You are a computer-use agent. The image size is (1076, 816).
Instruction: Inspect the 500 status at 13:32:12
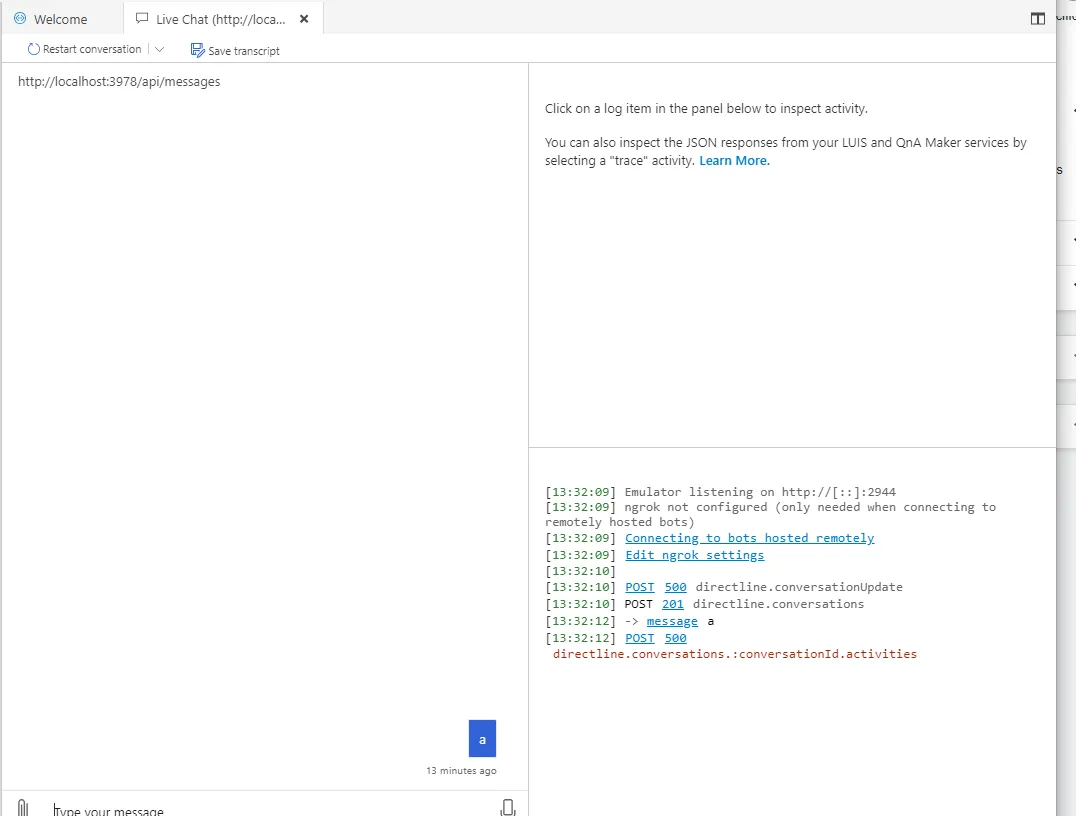point(675,638)
